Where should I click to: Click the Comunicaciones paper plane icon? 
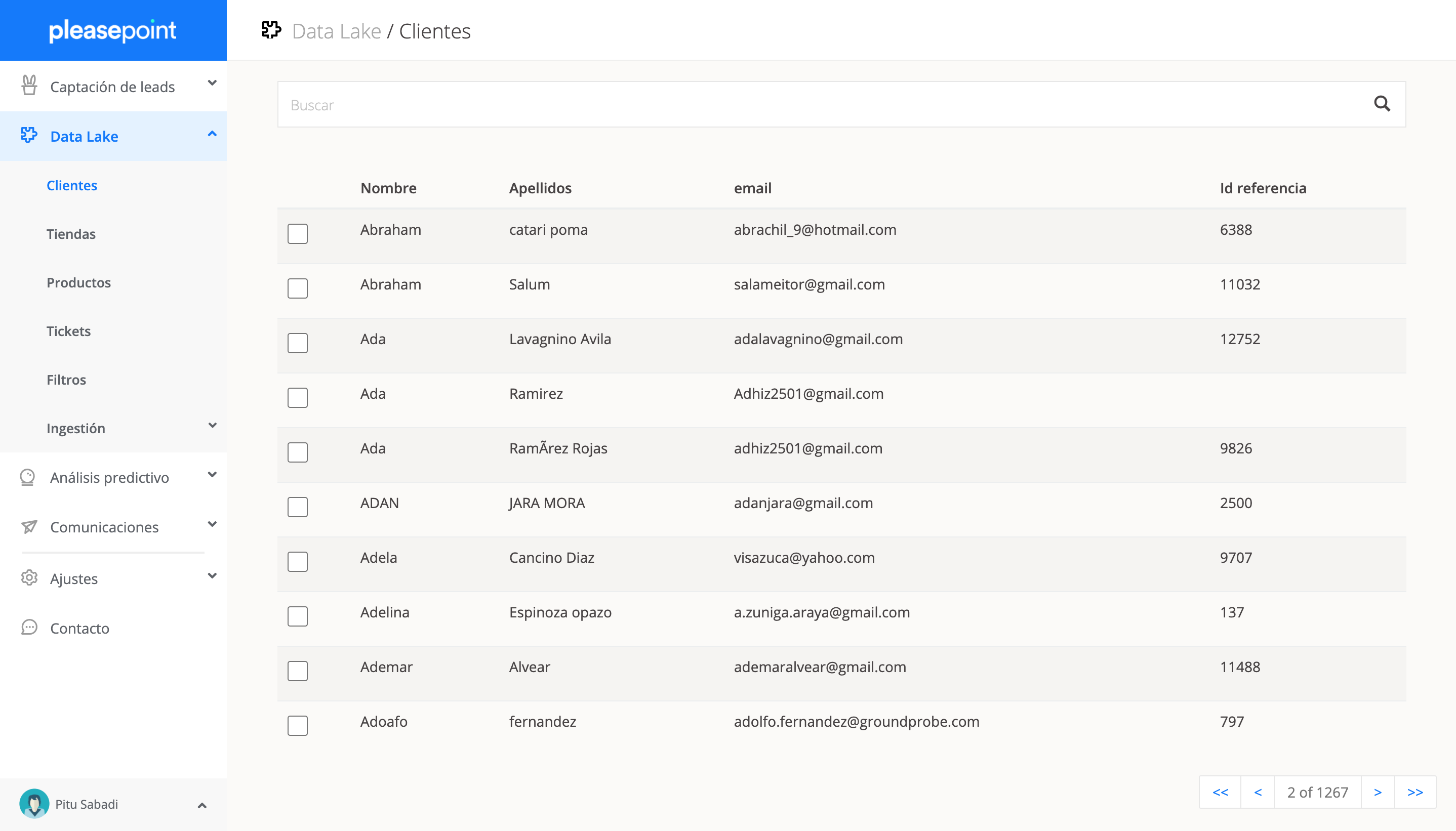click(29, 526)
